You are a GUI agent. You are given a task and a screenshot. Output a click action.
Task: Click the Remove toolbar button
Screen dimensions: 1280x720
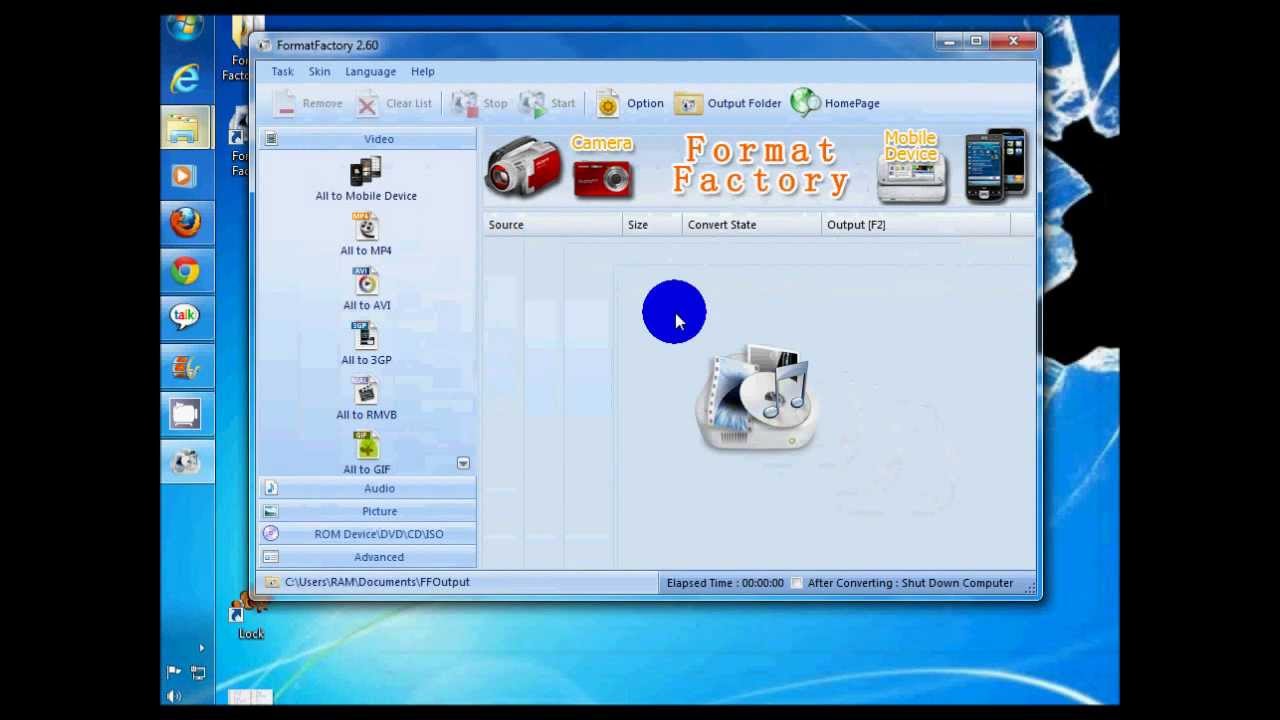pos(309,103)
